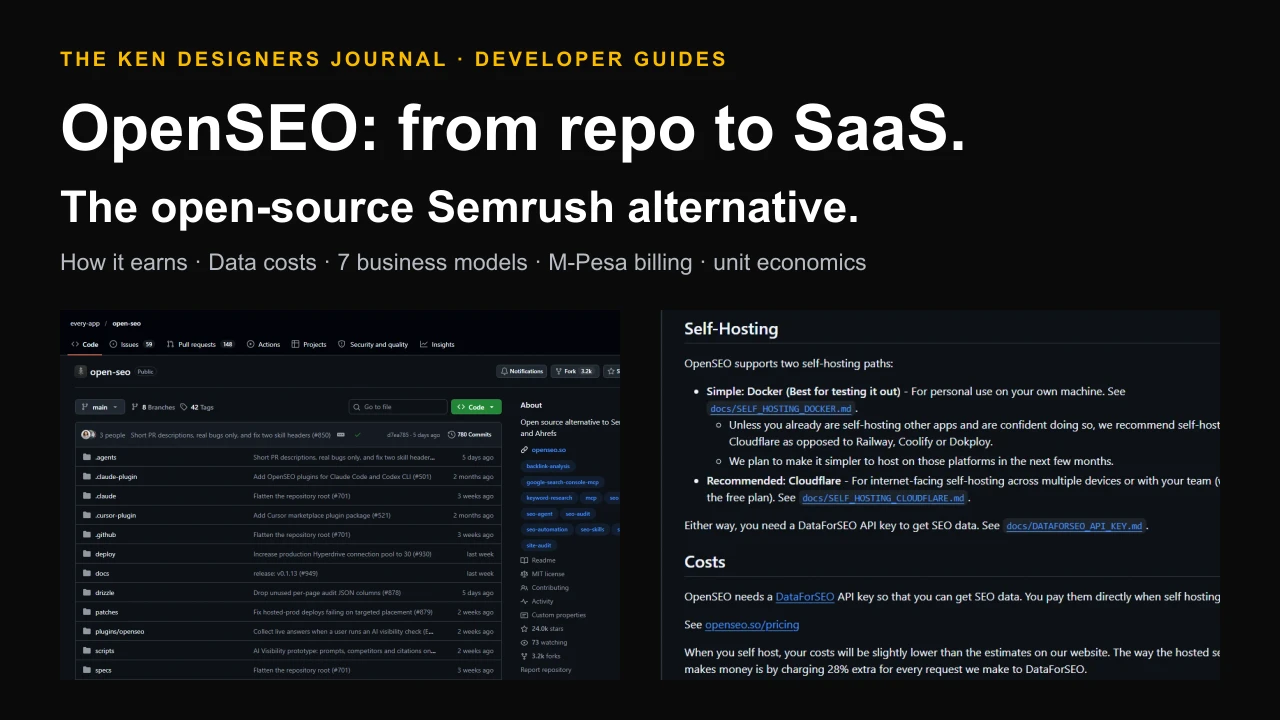
Task: Click the .claude folder icon
Action: pos(87,496)
